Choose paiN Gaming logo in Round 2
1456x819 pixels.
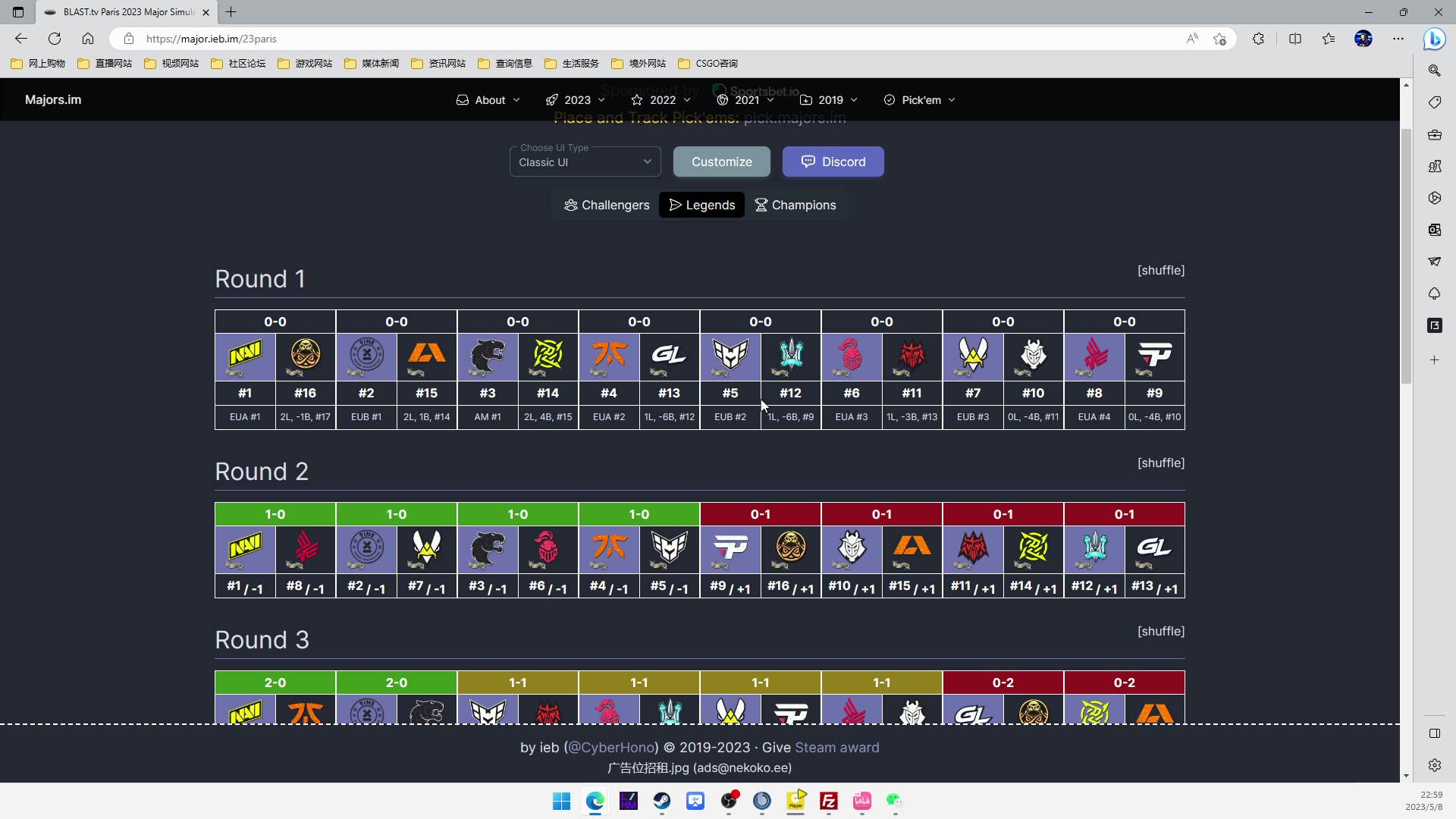pos(730,549)
